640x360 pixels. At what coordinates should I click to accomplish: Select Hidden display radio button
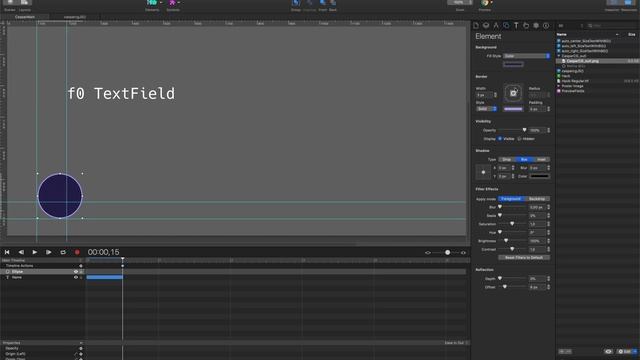[520, 139]
